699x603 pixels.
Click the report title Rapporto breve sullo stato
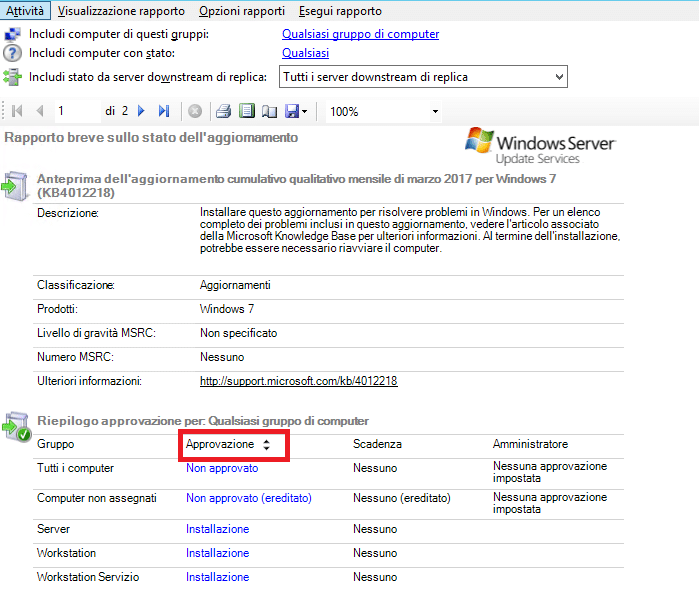pyautogui.click(x=151, y=138)
